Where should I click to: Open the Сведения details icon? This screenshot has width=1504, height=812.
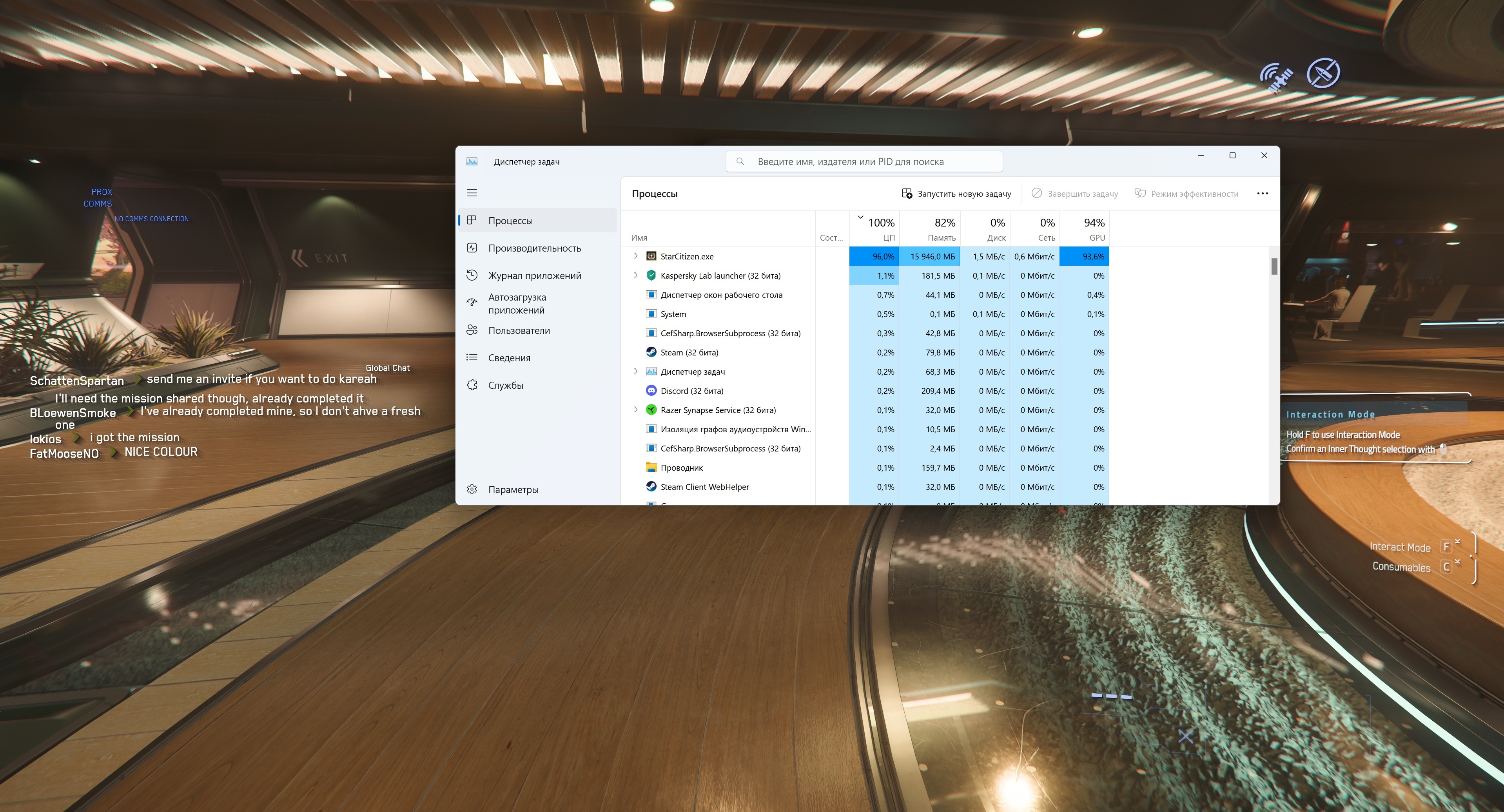point(472,357)
